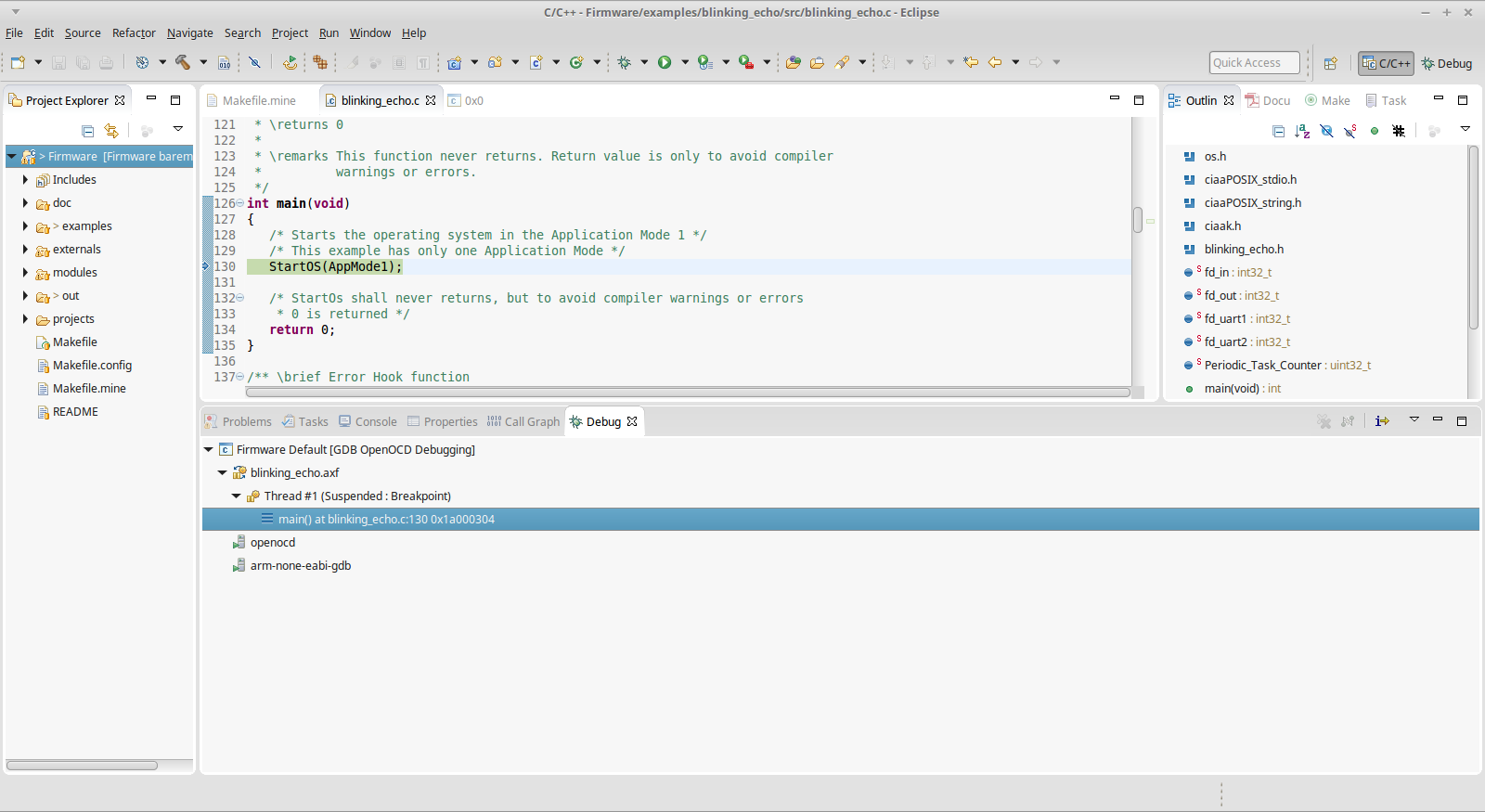
Task: Sort the Outline alphabetically
Action: [x=1302, y=131]
